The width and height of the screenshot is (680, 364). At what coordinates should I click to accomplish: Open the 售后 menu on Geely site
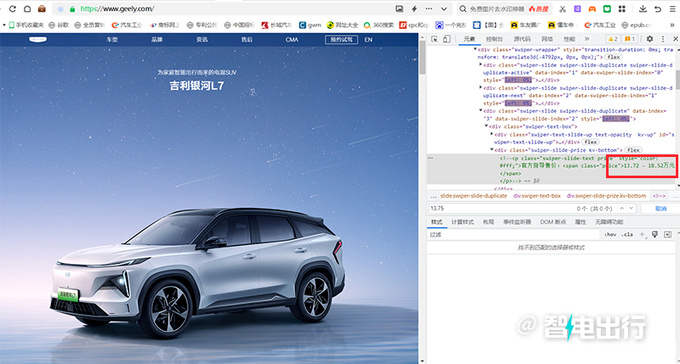point(247,39)
